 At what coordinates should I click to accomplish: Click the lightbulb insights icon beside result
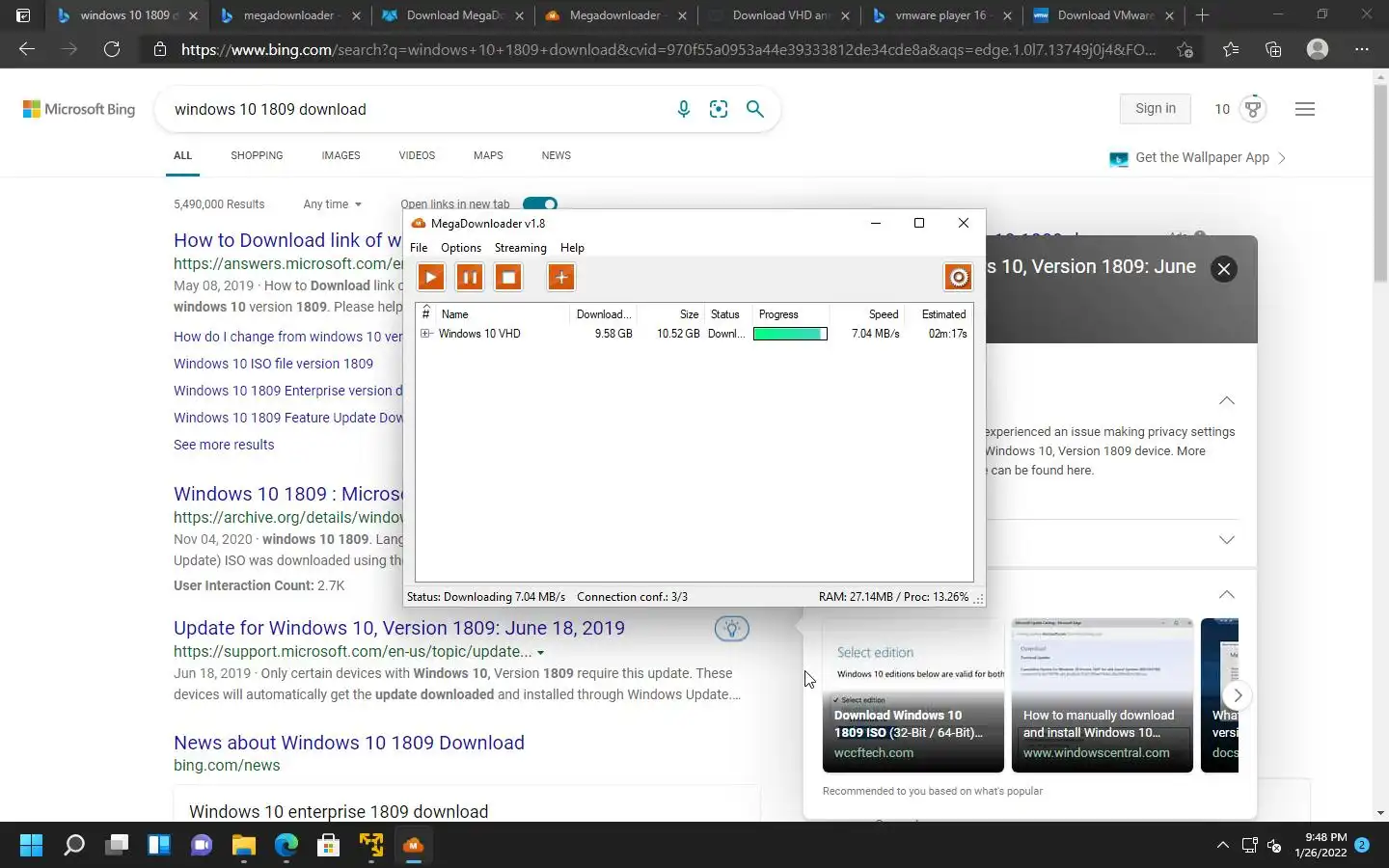click(x=732, y=629)
